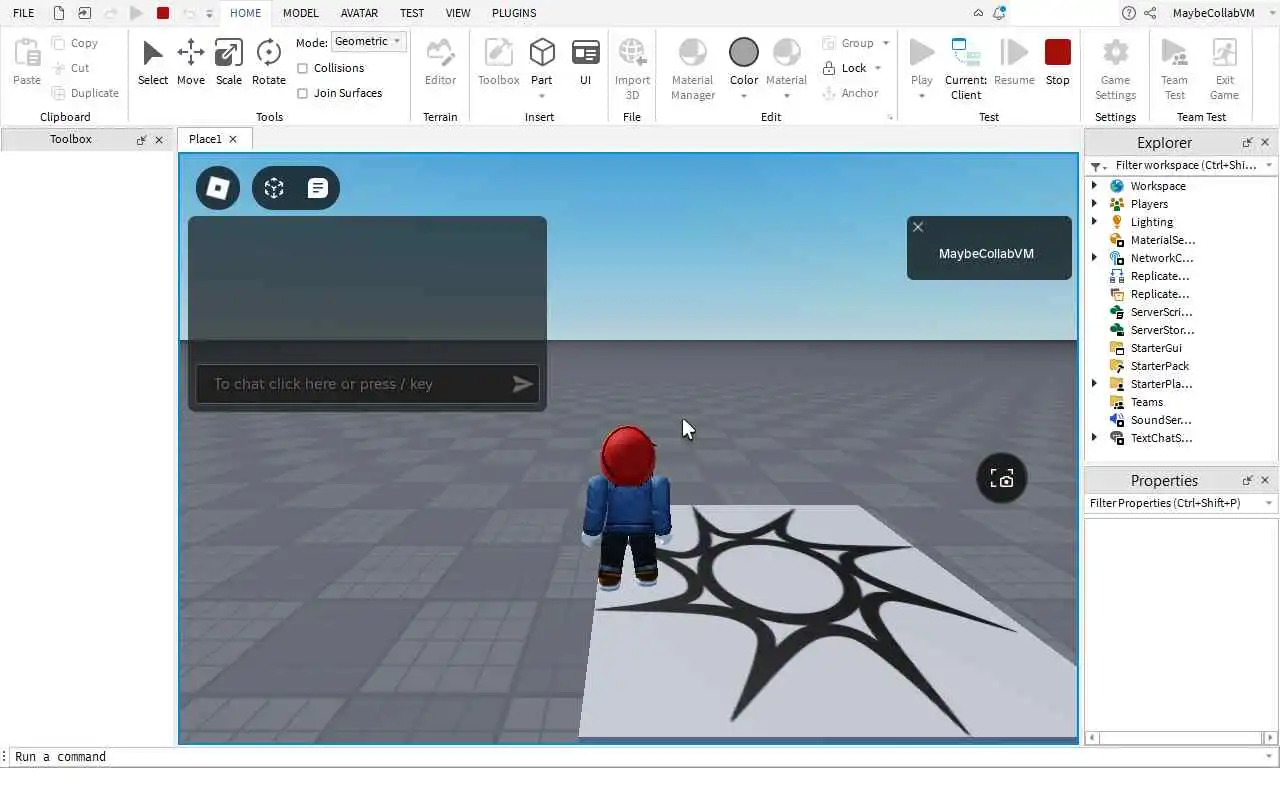The height and width of the screenshot is (800, 1280).
Task: Open the Part type dropdown arrow
Action: pyautogui.click(x=542, y=96)
